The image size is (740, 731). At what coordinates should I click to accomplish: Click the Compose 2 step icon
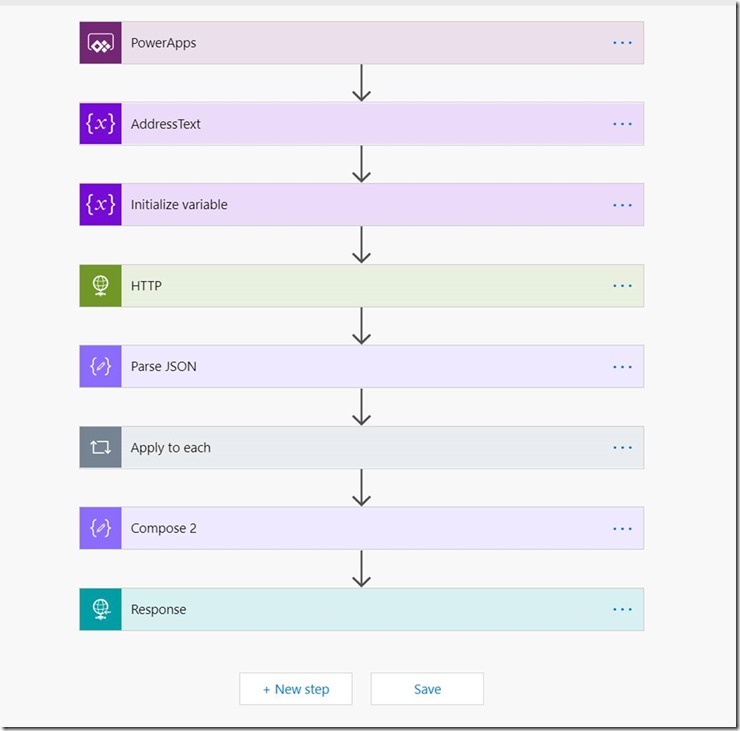pyautogui.click(x=100, y=528)
